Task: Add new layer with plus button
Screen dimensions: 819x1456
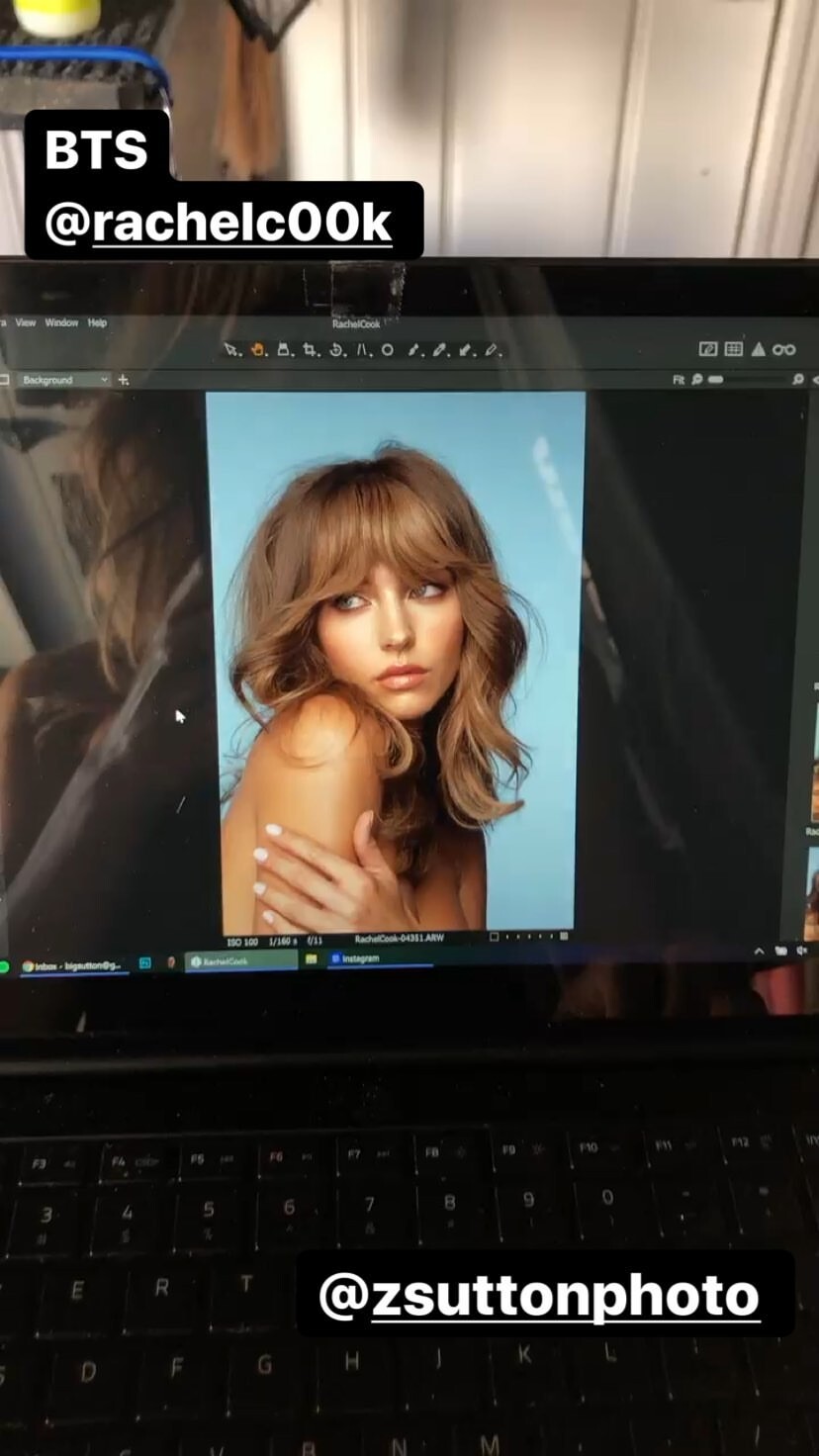Action: click(124, 380)
